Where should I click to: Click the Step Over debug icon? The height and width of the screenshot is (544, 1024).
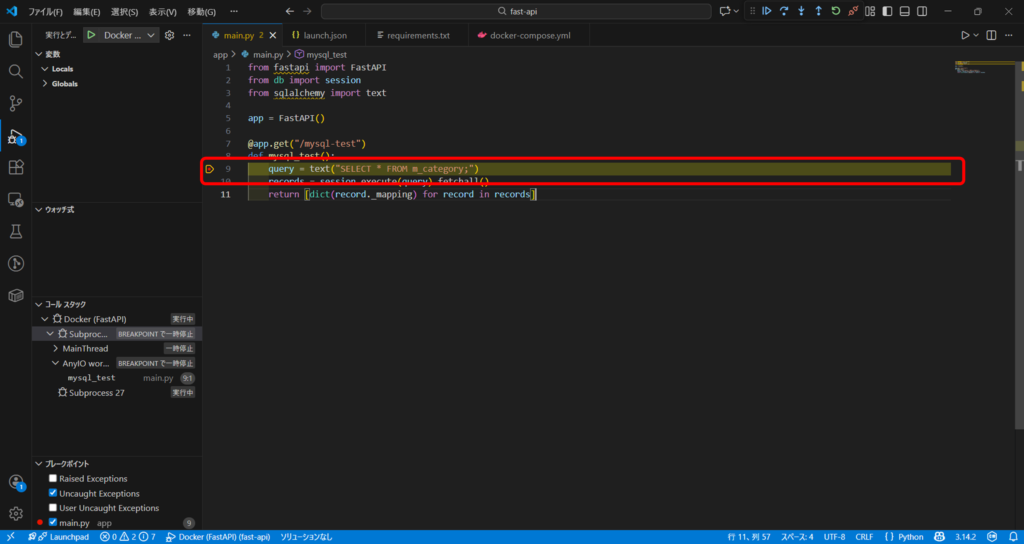coord(784,11)
